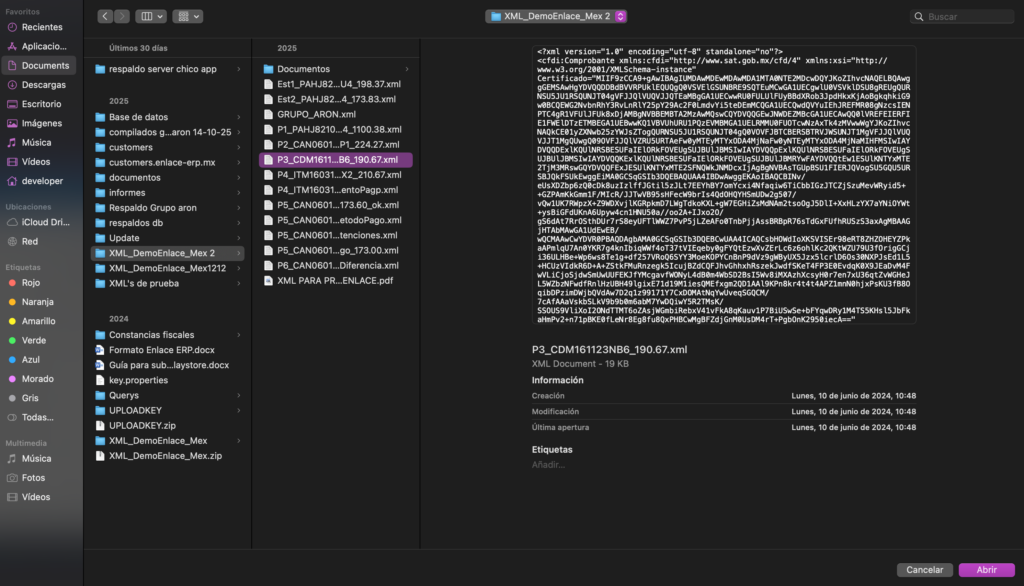Expand the Base de datos folder
This screenshot has width=1024, height=586.
238,118
